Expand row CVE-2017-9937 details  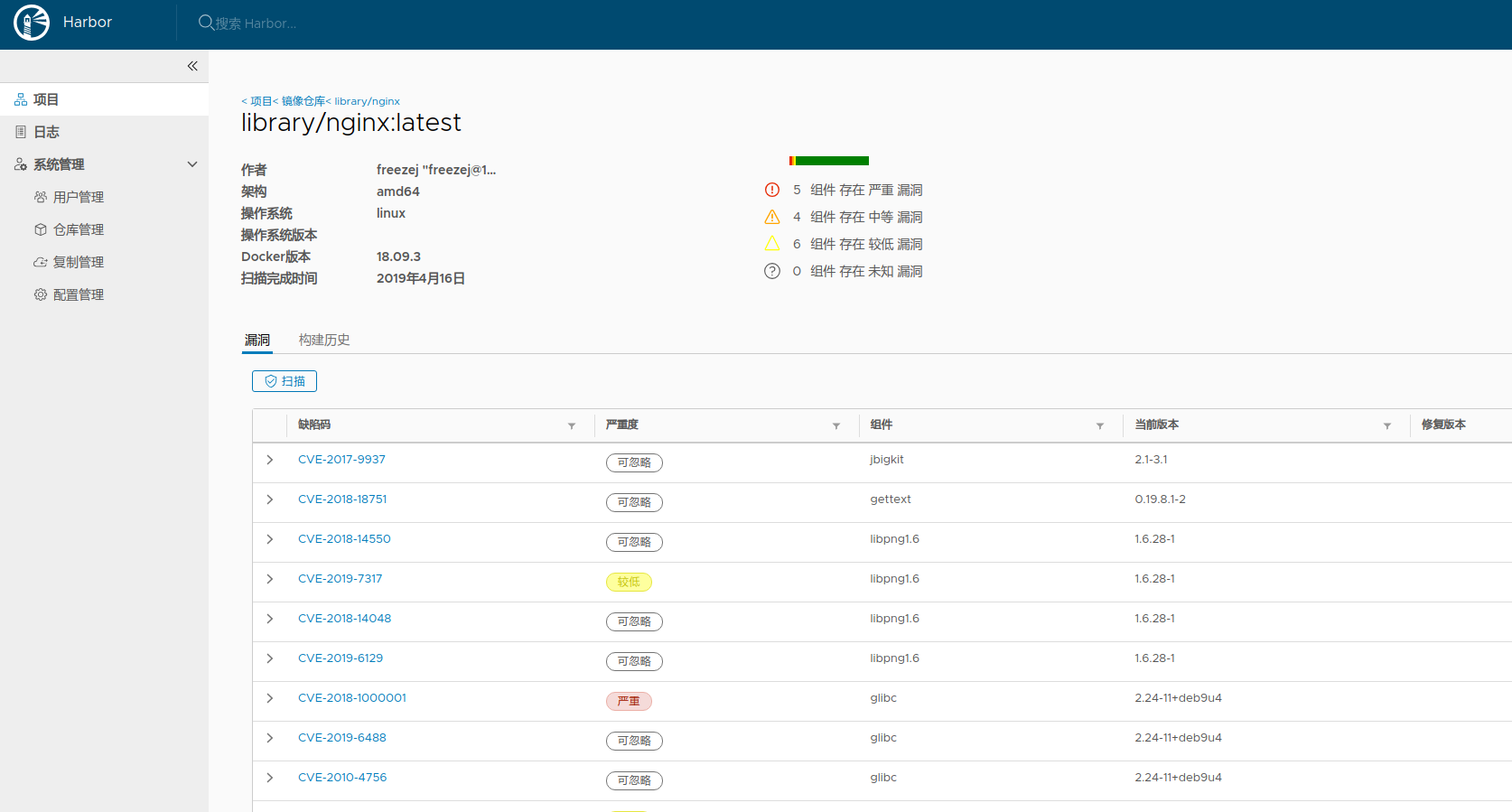(270, 460)
